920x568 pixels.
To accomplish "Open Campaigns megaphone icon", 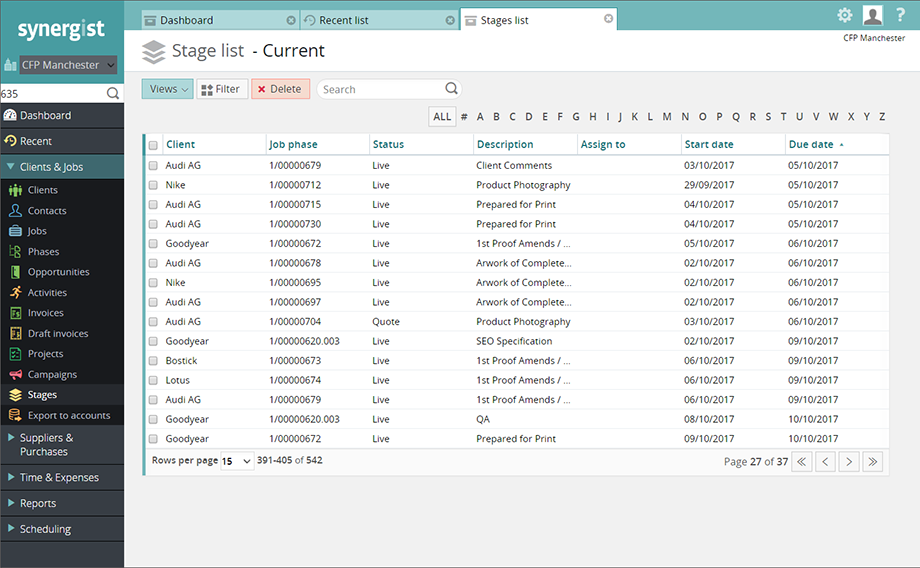I will pyautogui.click(x=15, y=374).
